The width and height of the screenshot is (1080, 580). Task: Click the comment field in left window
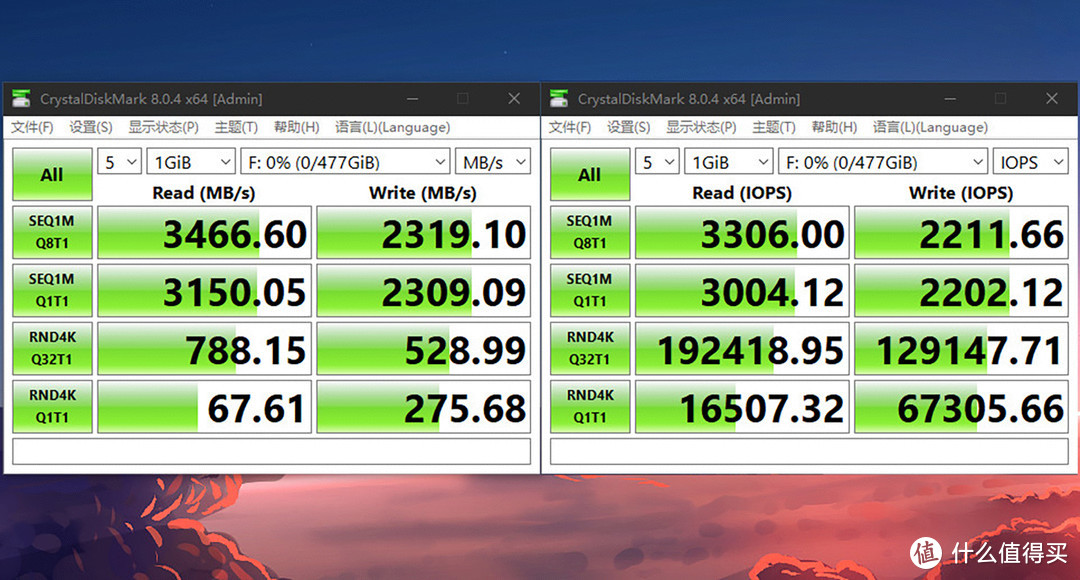[x=271, y=452]
